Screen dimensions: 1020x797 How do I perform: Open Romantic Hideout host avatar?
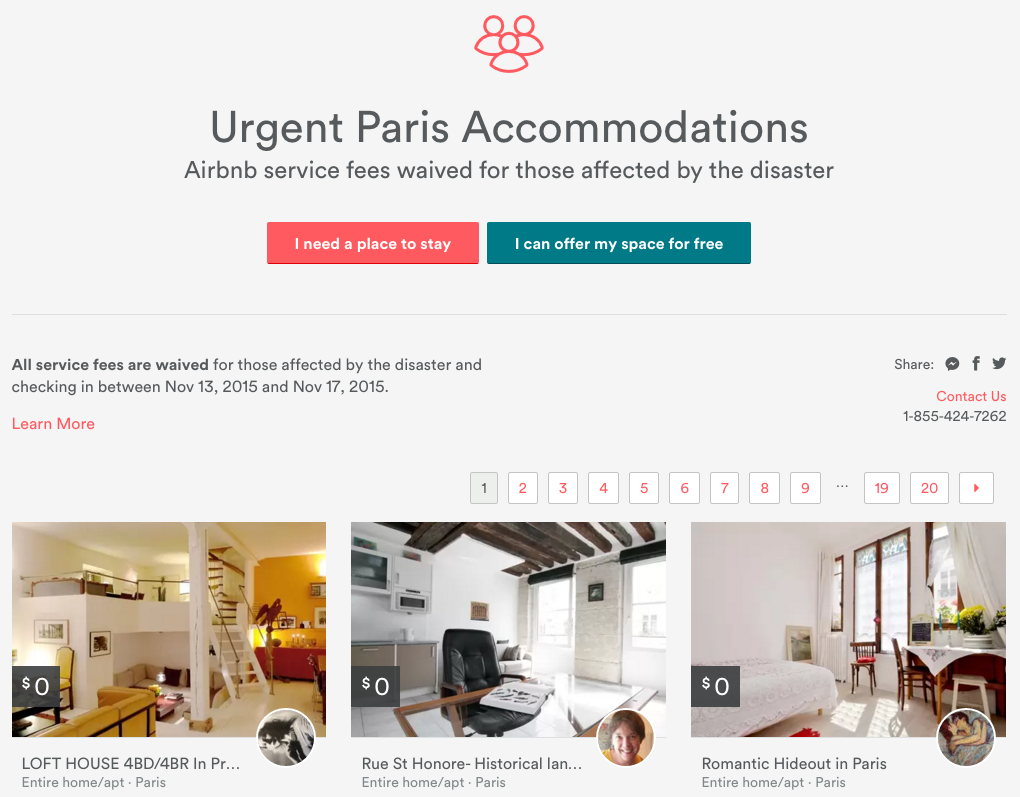(x=966, y=738)
